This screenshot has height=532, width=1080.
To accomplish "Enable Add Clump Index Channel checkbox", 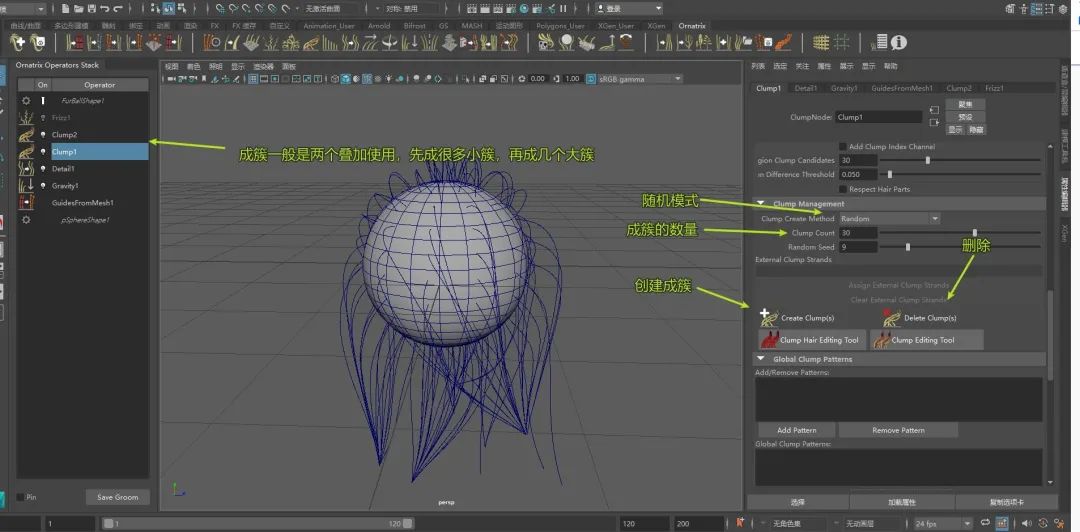I will [842, 146].
